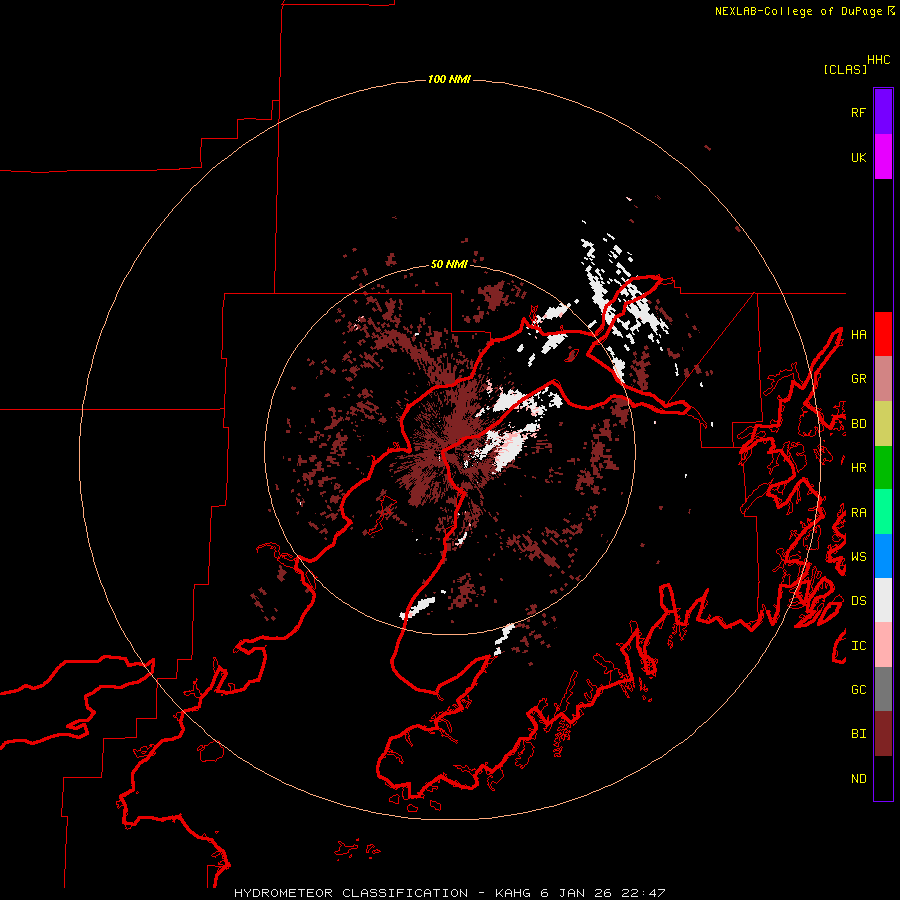This screenshot has height=900, width=900.
Task: Click the "RF" legend label
Action: [858, 112]
